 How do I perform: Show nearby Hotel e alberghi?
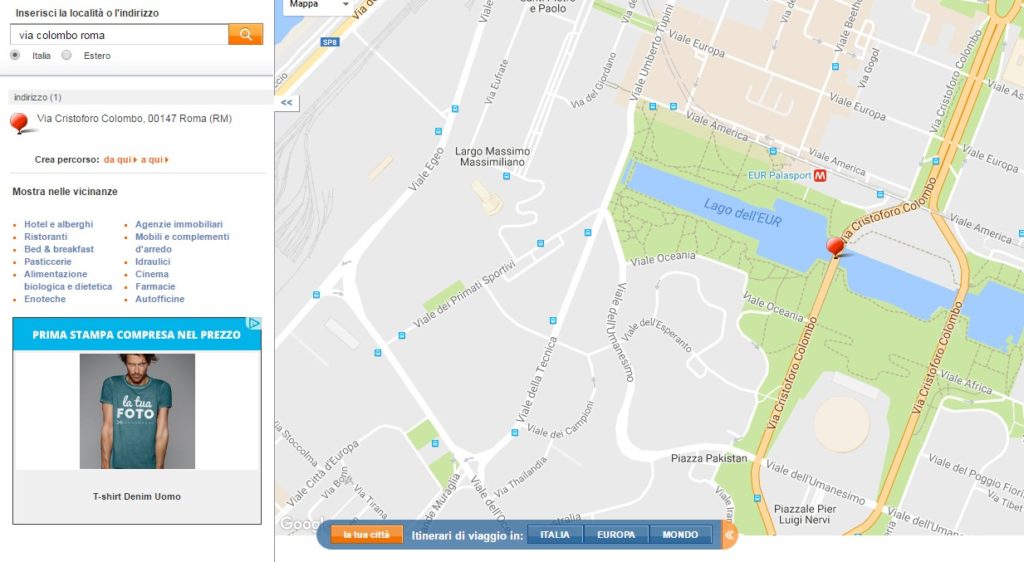click(x=59, y=224)
